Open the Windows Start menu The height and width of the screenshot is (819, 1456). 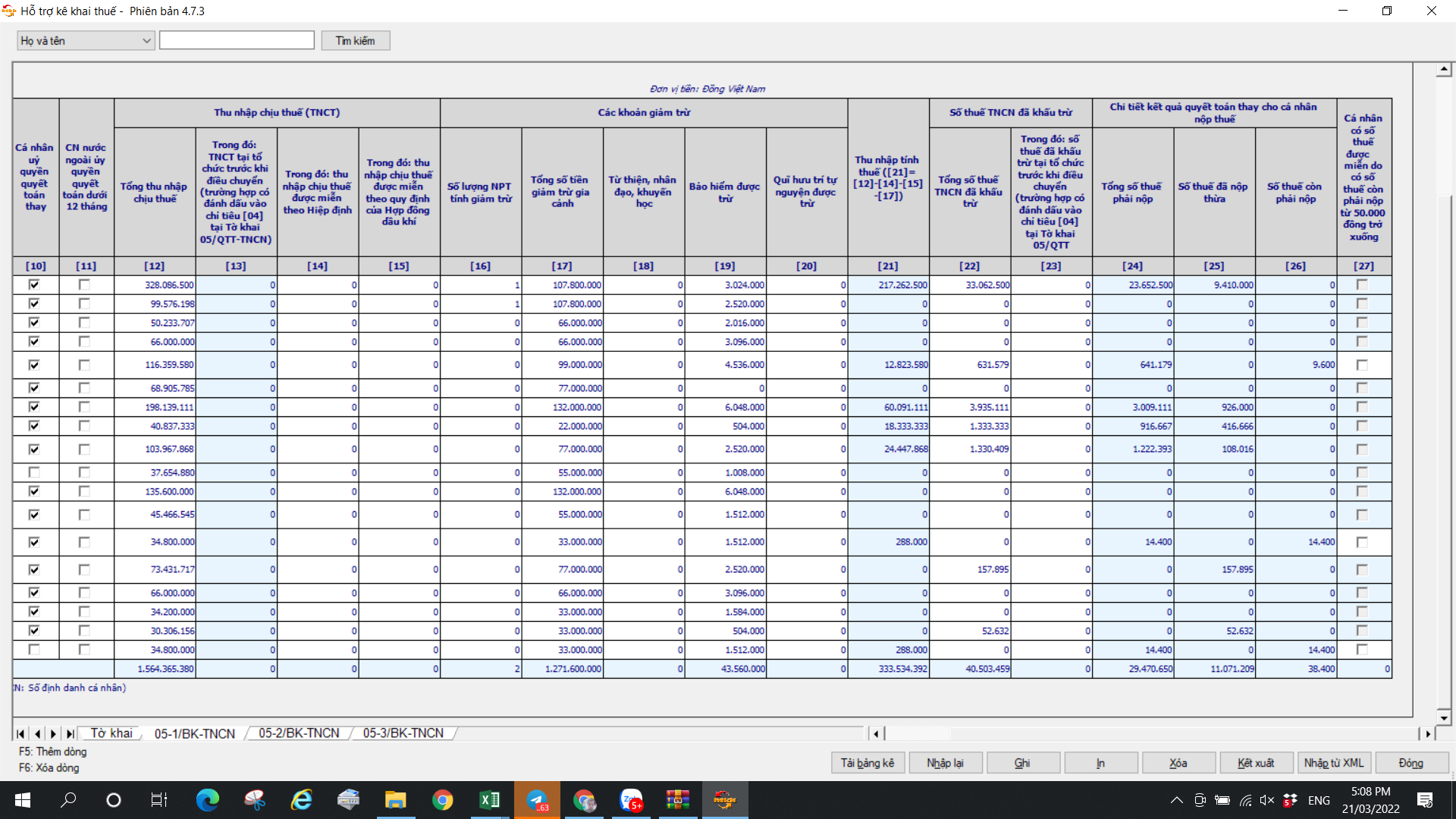23,800
